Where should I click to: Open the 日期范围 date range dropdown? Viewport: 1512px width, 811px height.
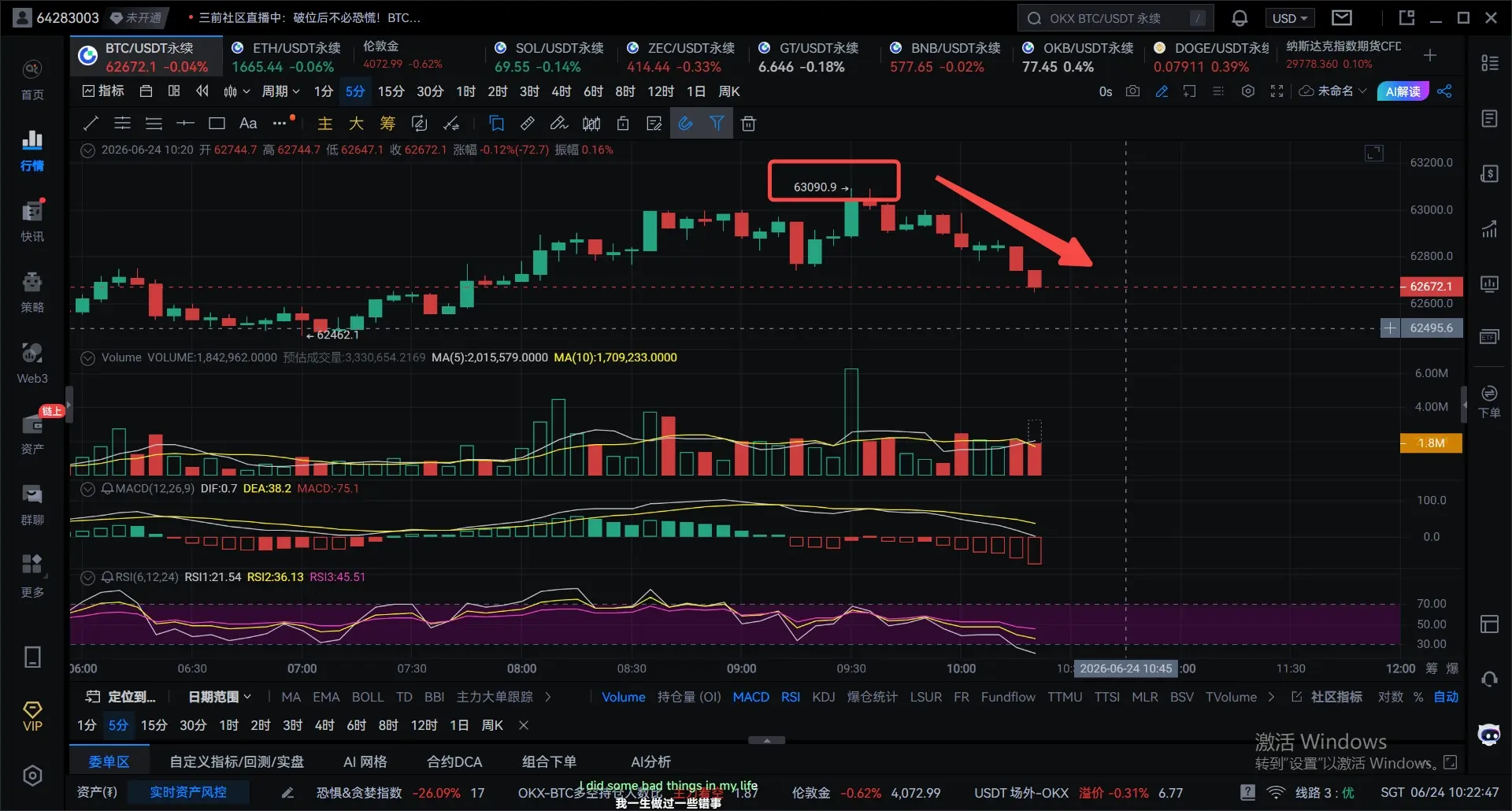220,697
